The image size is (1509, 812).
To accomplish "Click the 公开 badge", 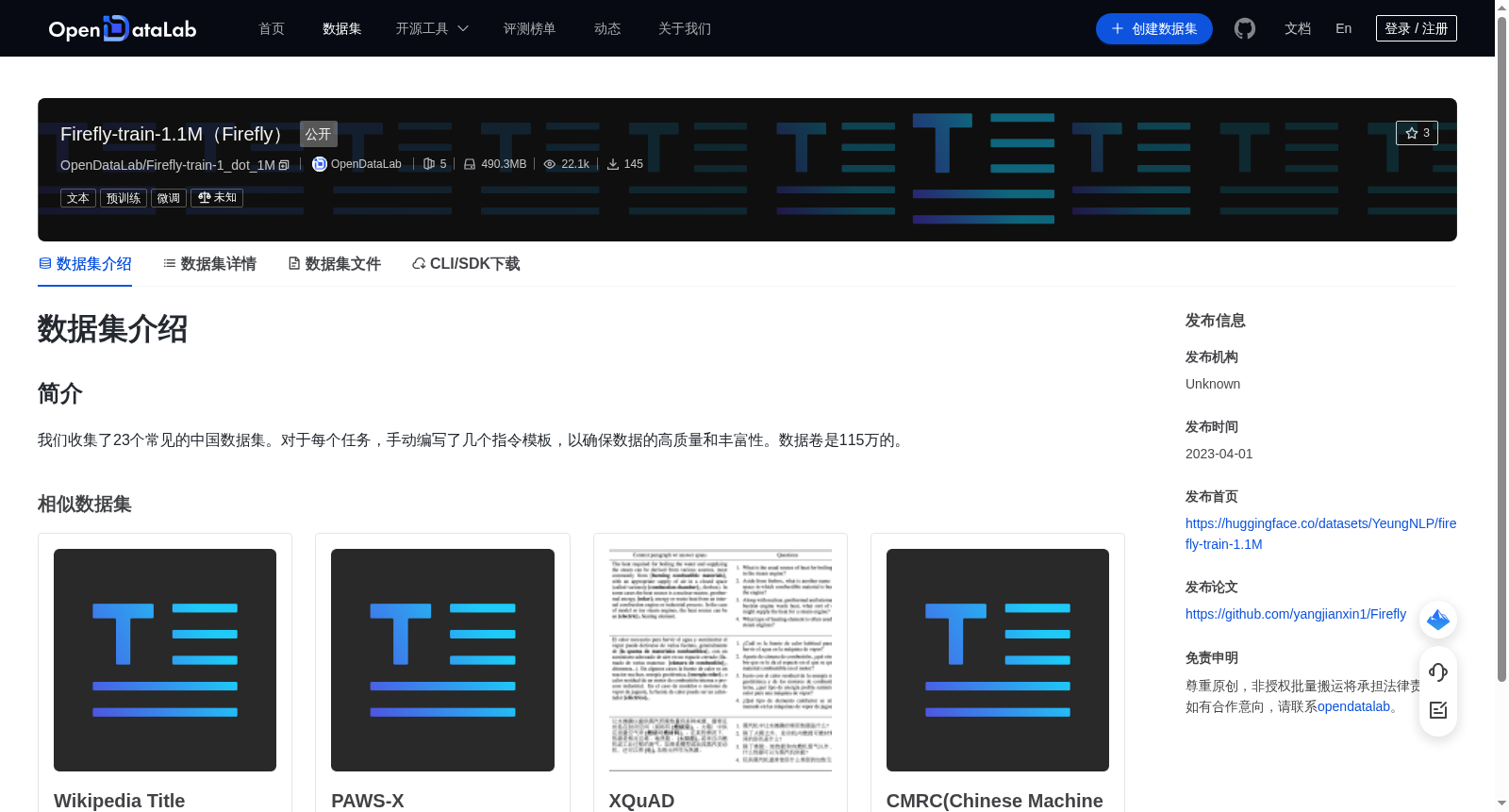I will [319, 134].
